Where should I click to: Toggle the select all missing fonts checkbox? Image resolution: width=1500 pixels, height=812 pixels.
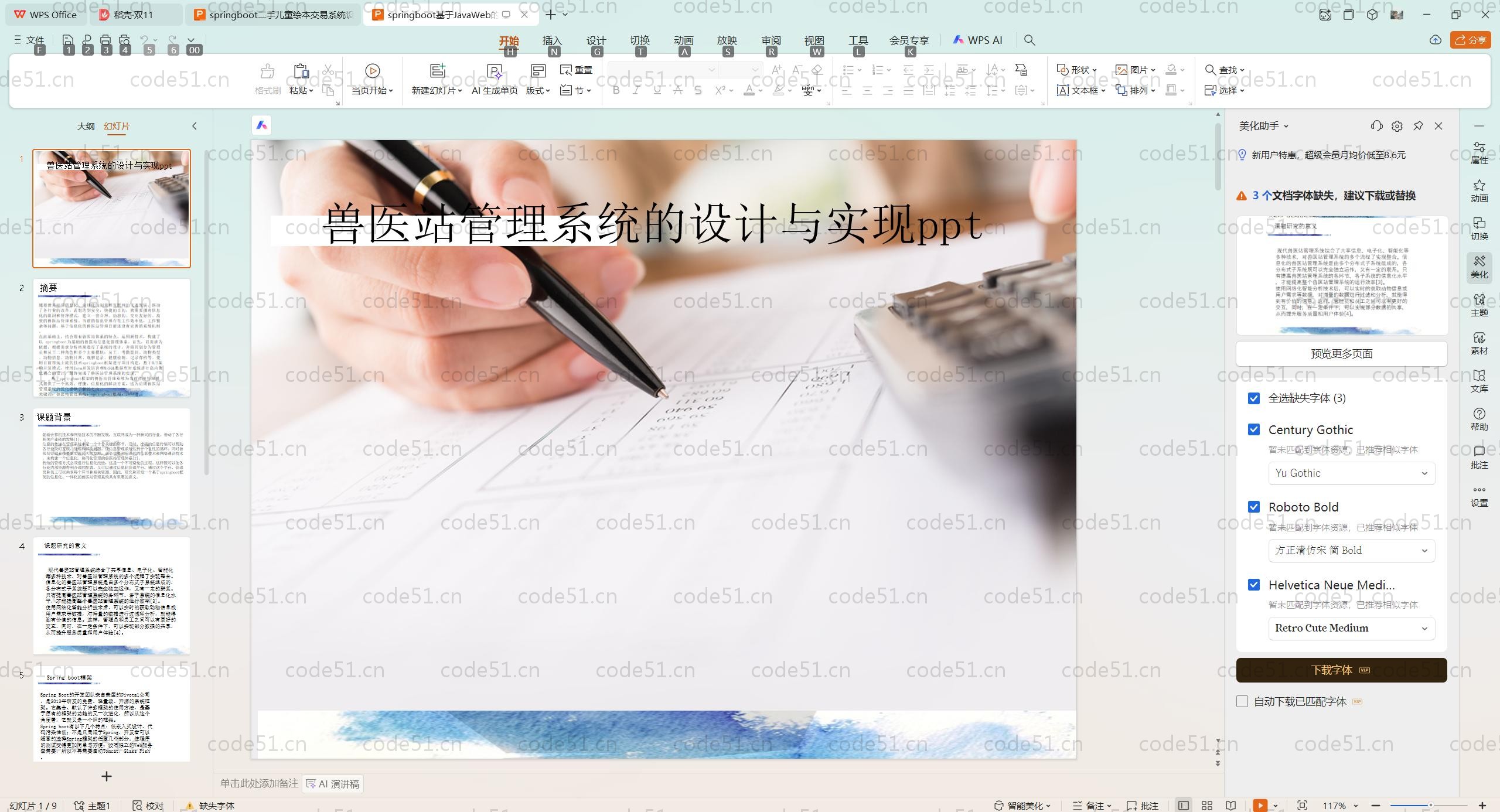(x=1254, y=398)
